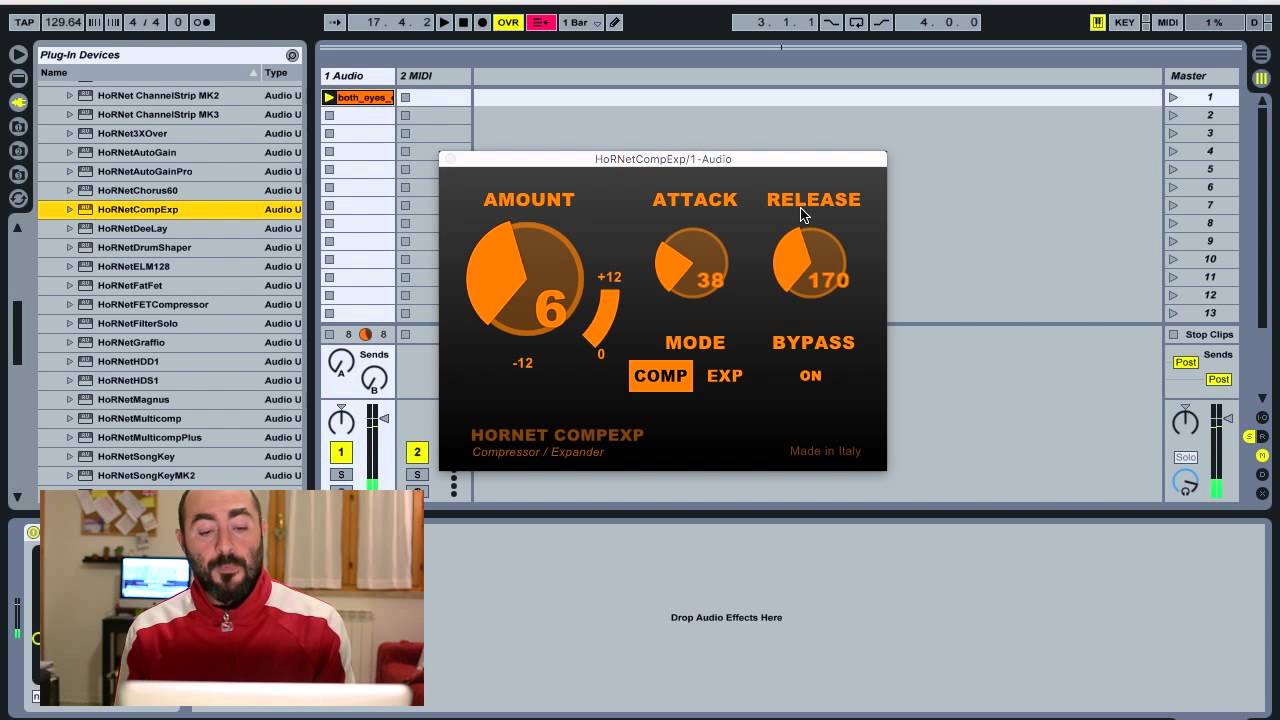Click the AMOUNT knob in HoRNetCompExp
1280x720 pixels.
point(524,277)
